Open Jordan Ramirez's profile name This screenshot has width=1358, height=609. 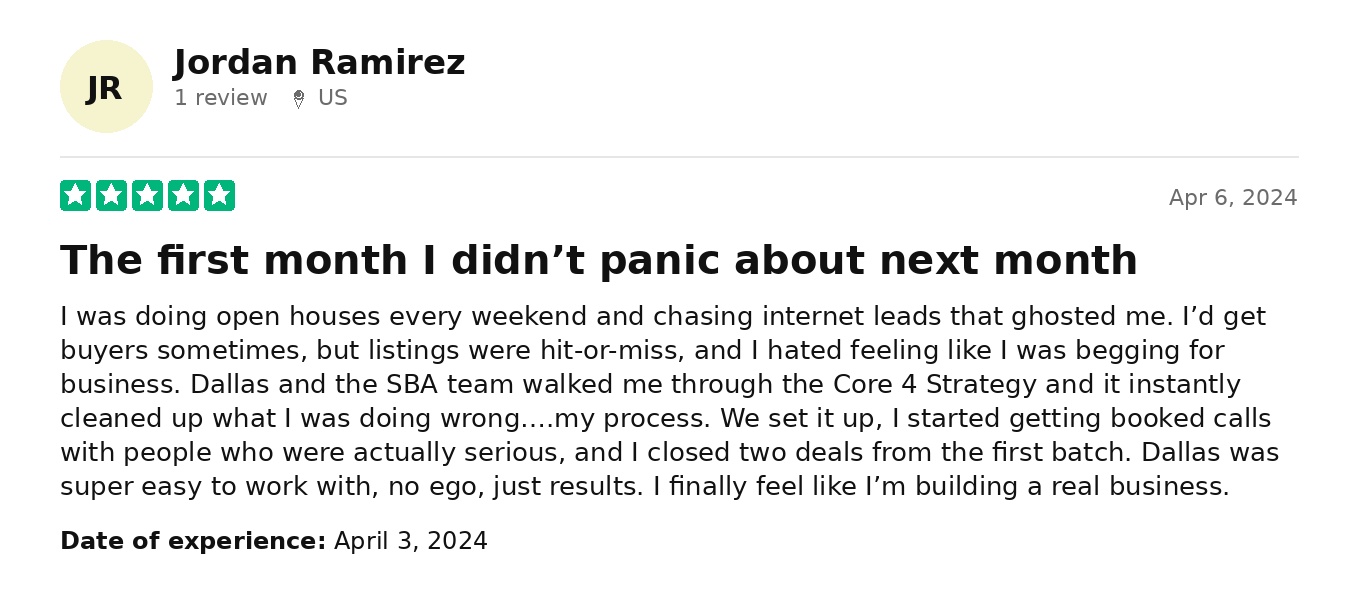[319, 63]
